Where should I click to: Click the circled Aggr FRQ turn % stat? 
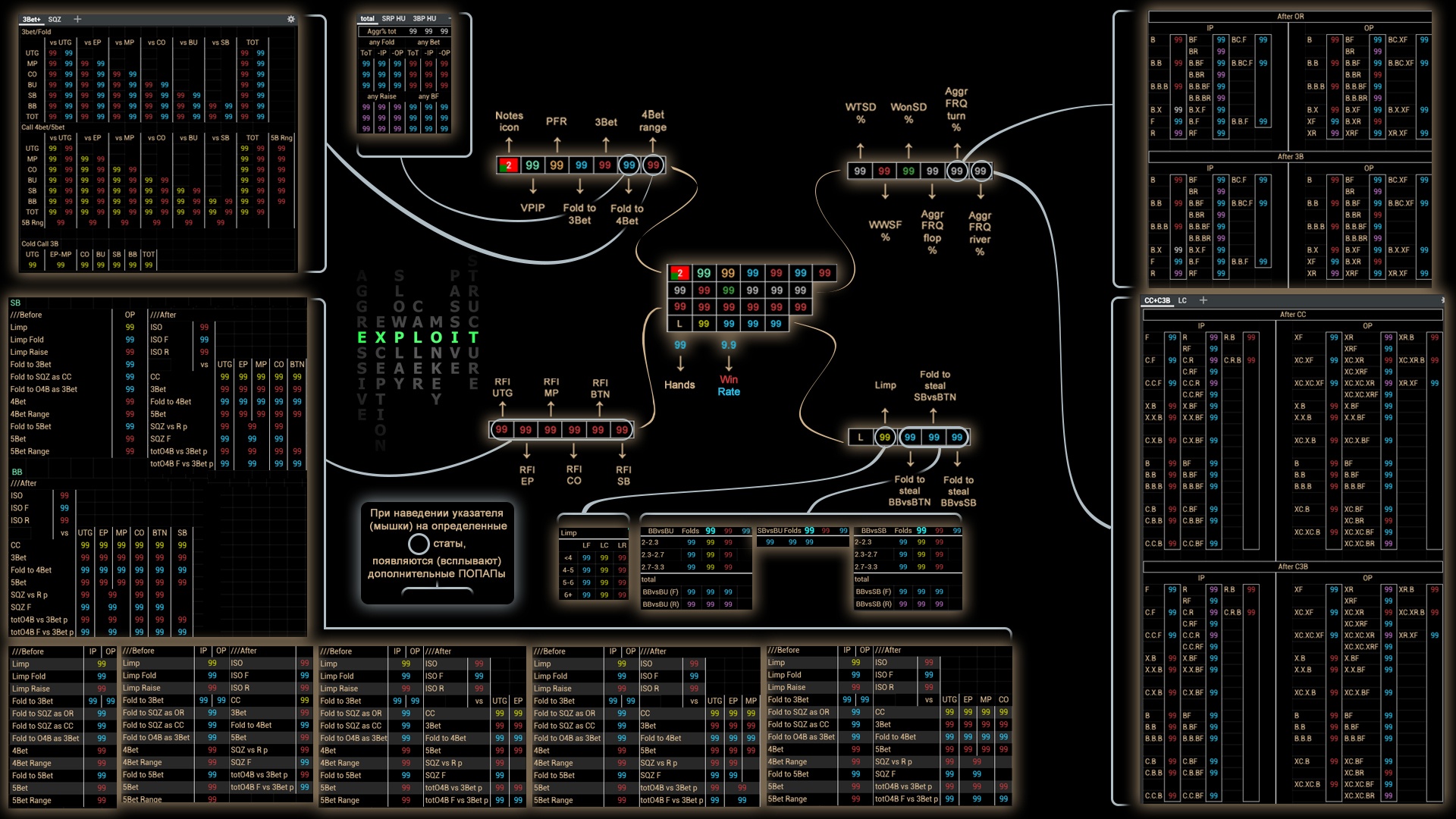pos(957,171)
